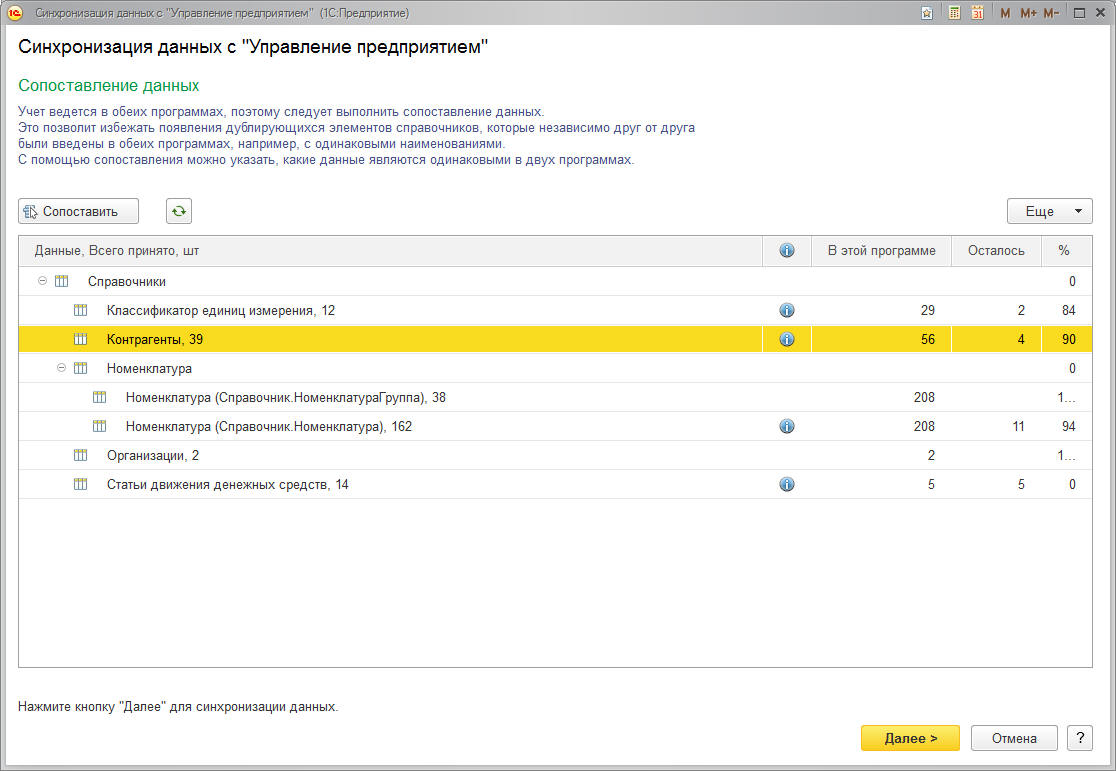Open help with the question mark button
Screen dimensions: 1116x771
[x=1079, y=738]
